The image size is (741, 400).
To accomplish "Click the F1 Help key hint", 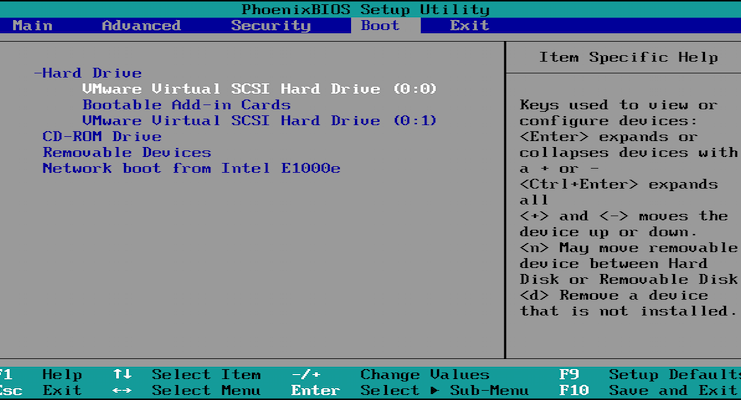I will coord(41,374).
